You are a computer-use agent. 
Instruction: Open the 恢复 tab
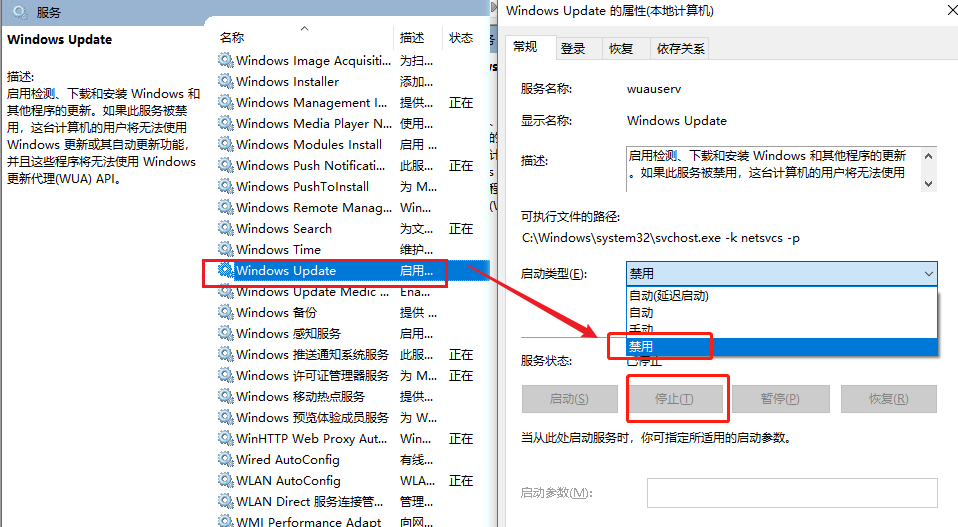click(x=621, y=49)
